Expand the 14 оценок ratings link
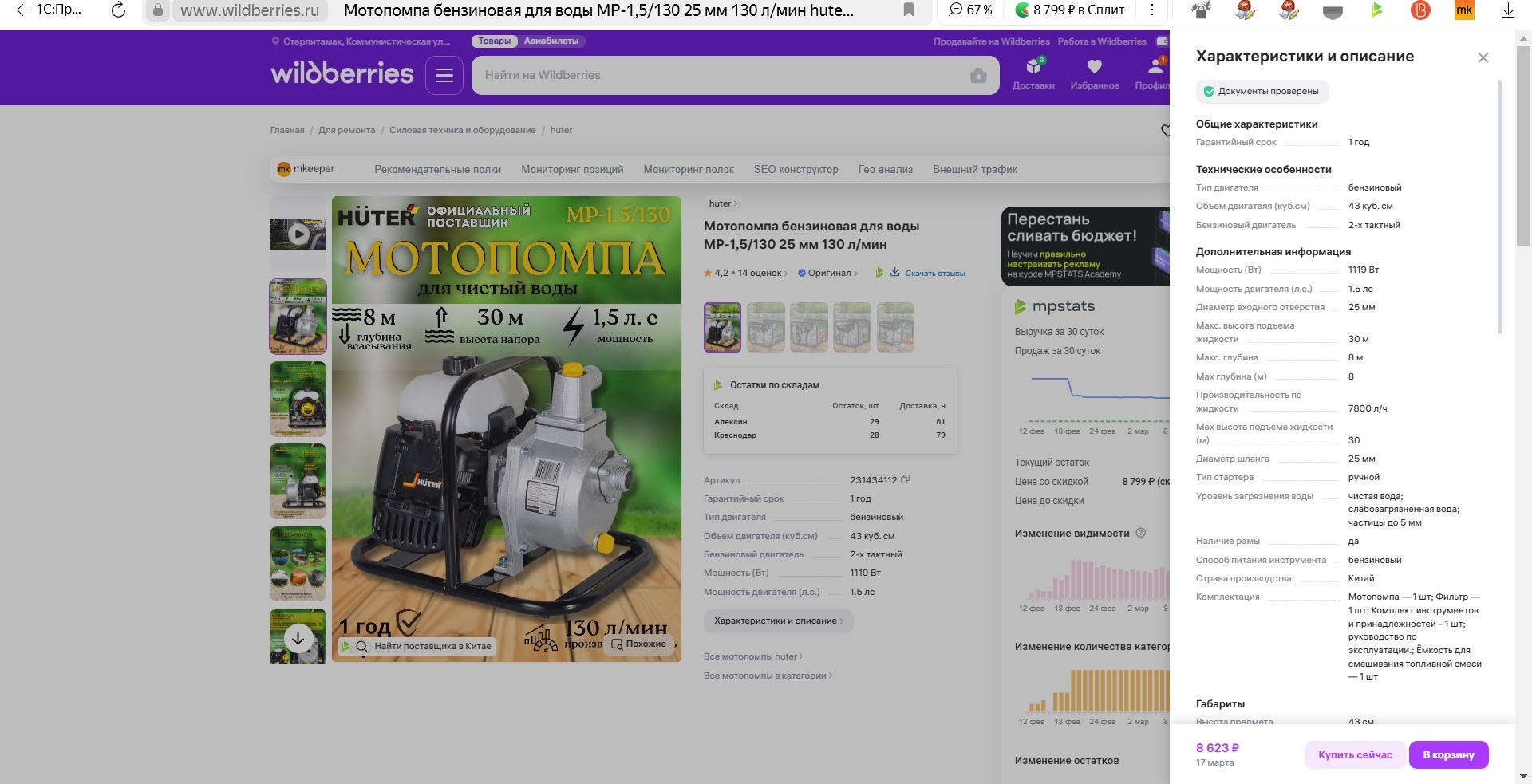This screenshot has height=784, width=1532. pyautogui.click(x=761, y=273)
